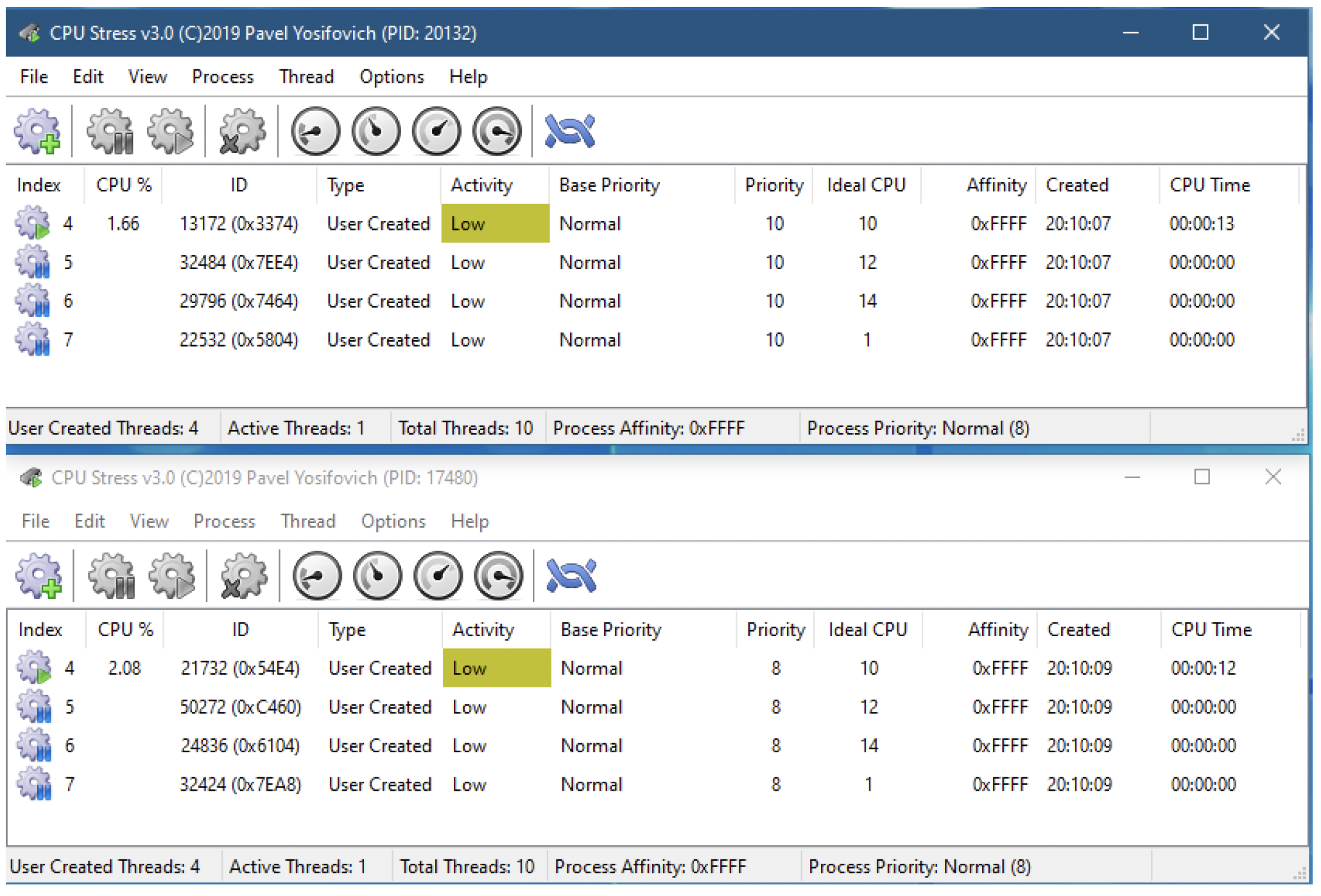Click Resume Thread gear-play icon in top window

tap(171, 132)
